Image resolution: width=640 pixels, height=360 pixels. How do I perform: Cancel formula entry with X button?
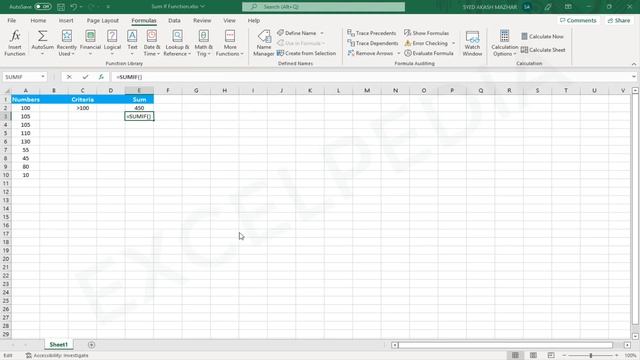(69, 77)
